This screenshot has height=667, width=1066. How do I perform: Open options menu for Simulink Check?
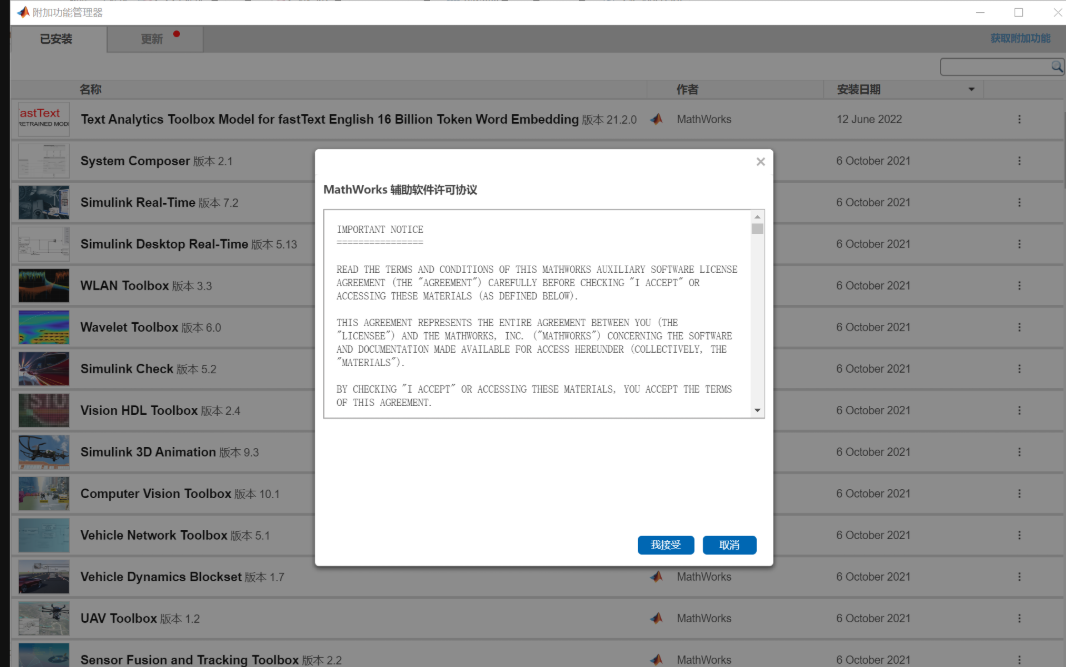click(x=1019, y=369)
